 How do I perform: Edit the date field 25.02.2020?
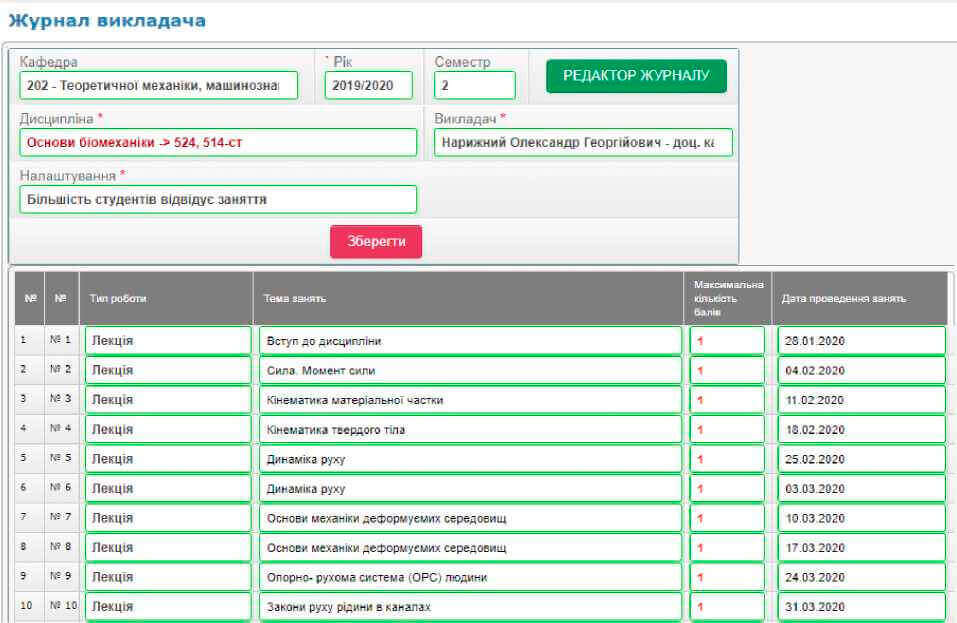point(861,459)
